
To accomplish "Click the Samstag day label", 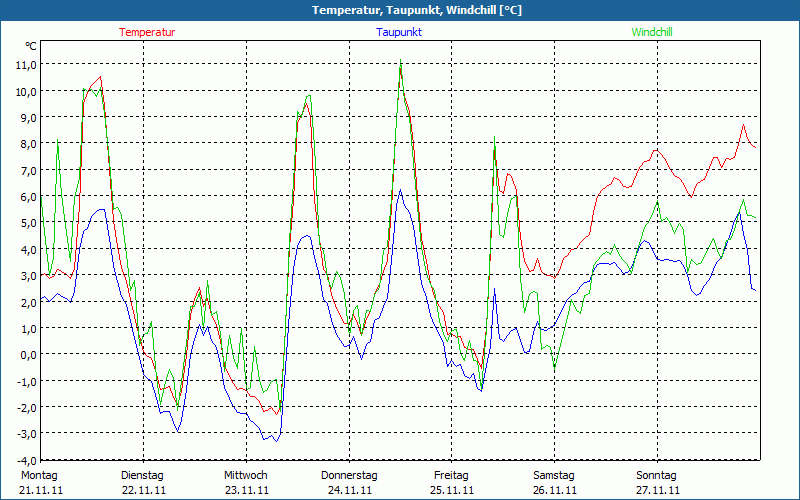I will (554, 476).
